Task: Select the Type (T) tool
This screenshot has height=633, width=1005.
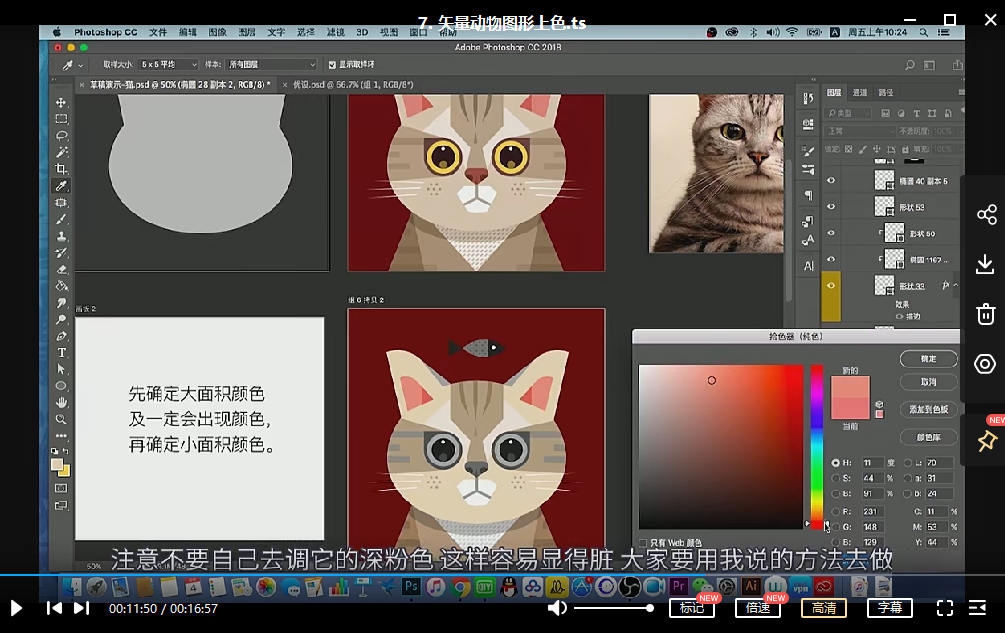Action: 61,353
